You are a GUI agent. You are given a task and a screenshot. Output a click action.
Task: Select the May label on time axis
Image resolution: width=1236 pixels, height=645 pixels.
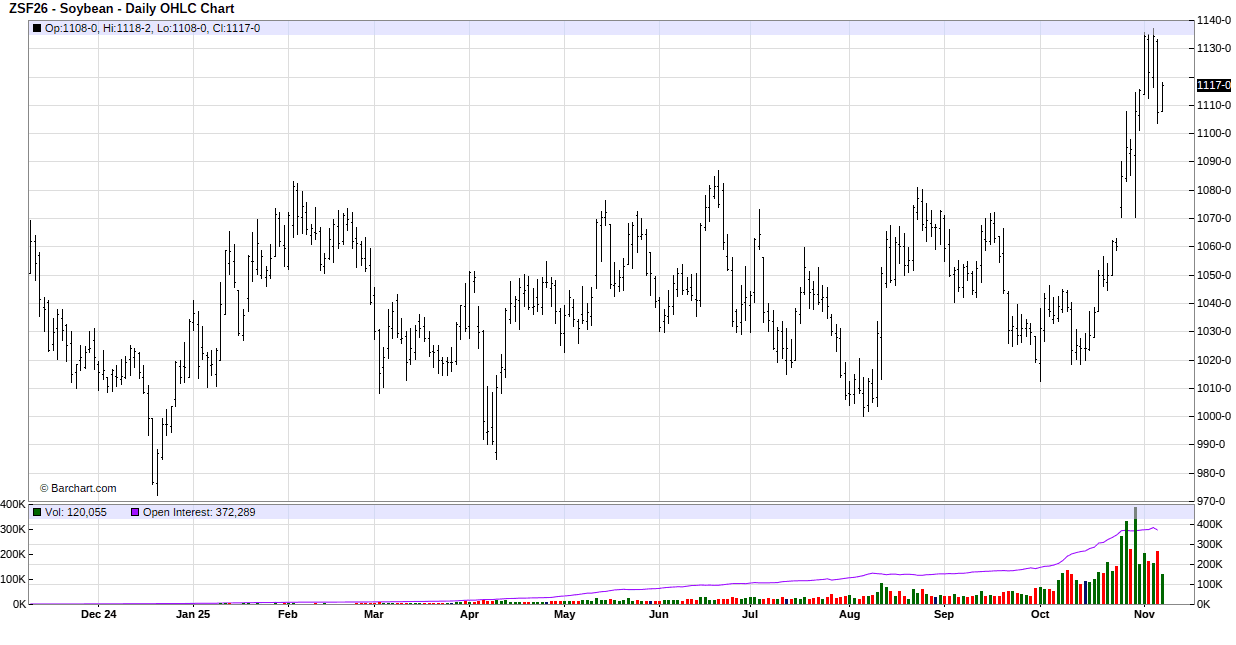pos(564,614)
